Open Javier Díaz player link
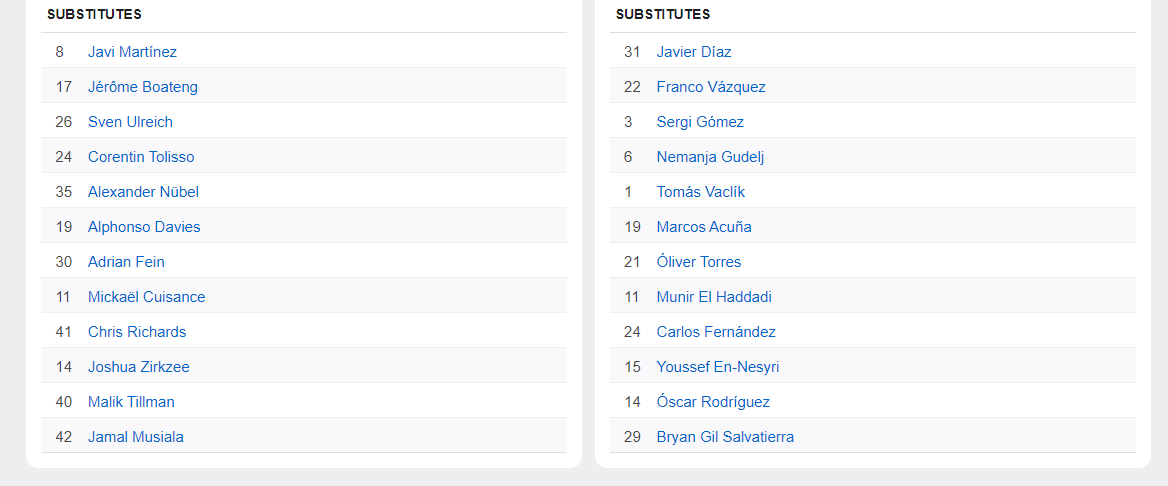 [694, 52]
